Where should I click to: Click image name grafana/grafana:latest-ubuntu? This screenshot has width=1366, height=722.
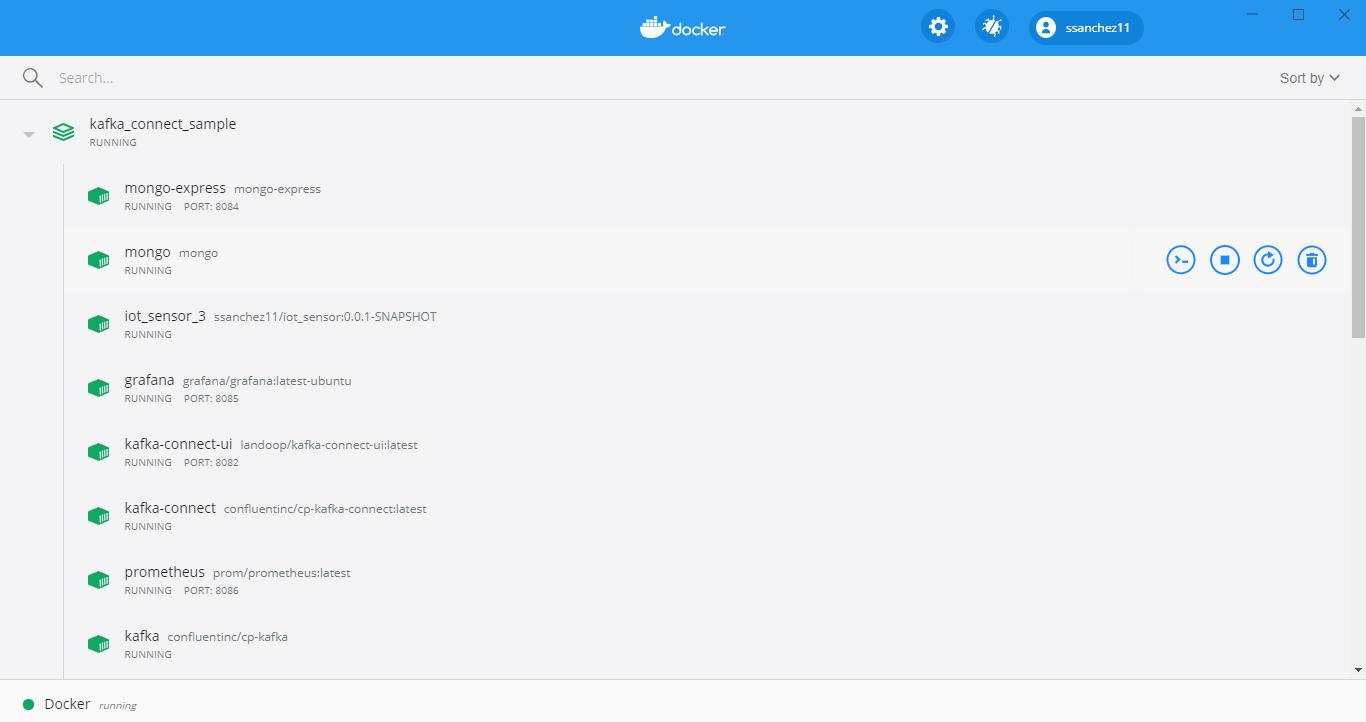(267, 381)
